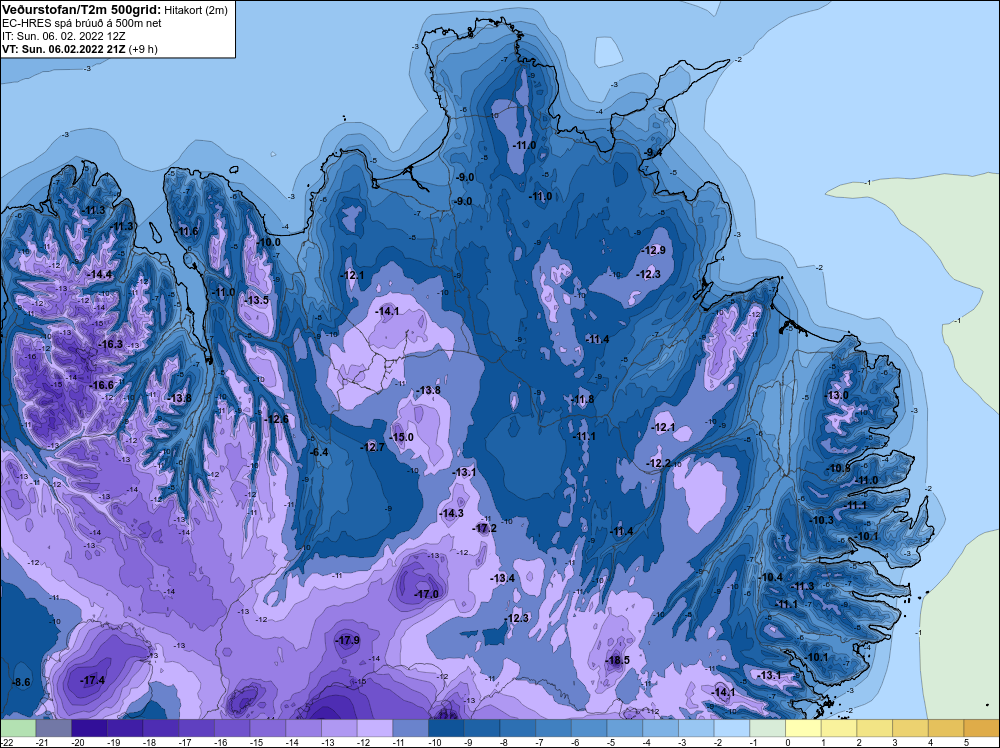Click the -18.5 temperature value

click(617, 660)
